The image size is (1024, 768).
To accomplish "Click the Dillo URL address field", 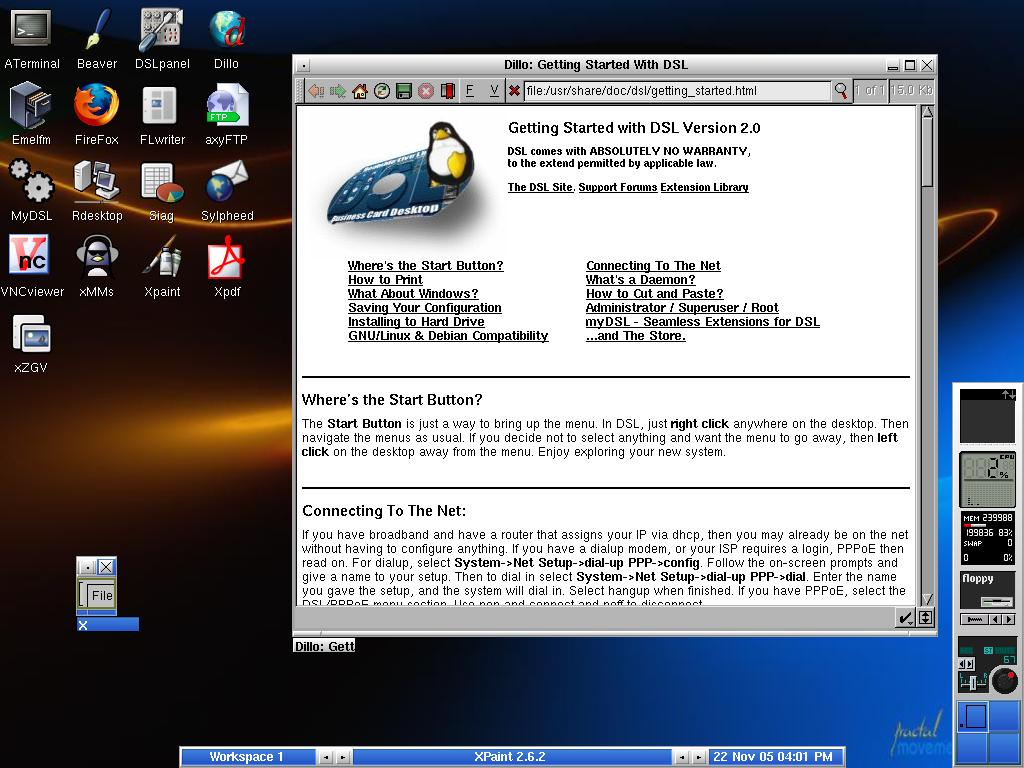I will pyautogui.click(x=677, y=91).
